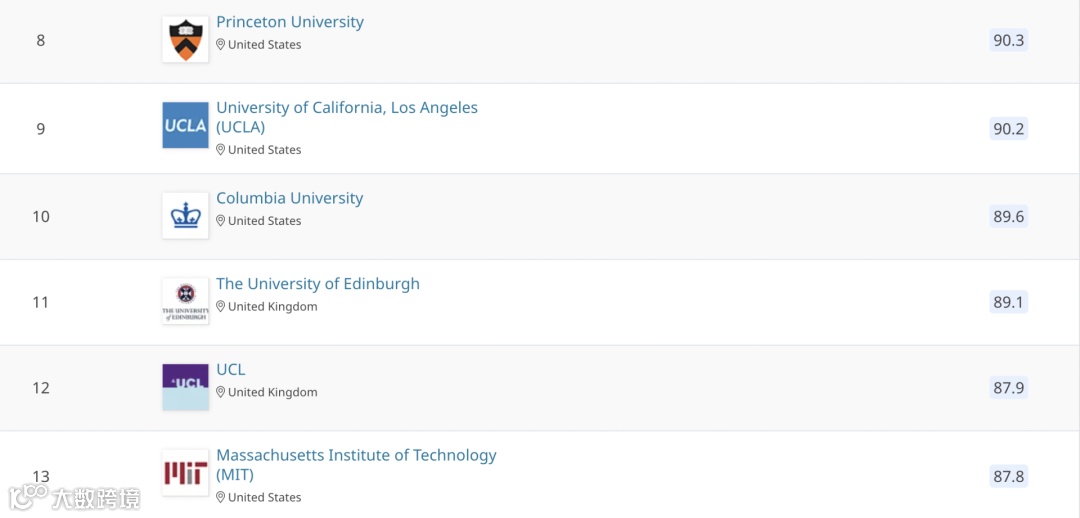Image resolution: width=1080 pixels, height=518 pixels.
Task: Click the 90.2 score for UCLA
Action: coord(1008,128)
